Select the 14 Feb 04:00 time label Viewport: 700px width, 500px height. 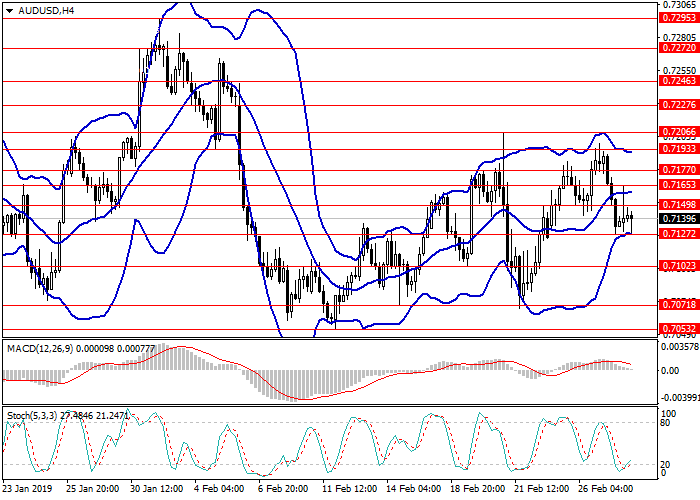point(414,489)
